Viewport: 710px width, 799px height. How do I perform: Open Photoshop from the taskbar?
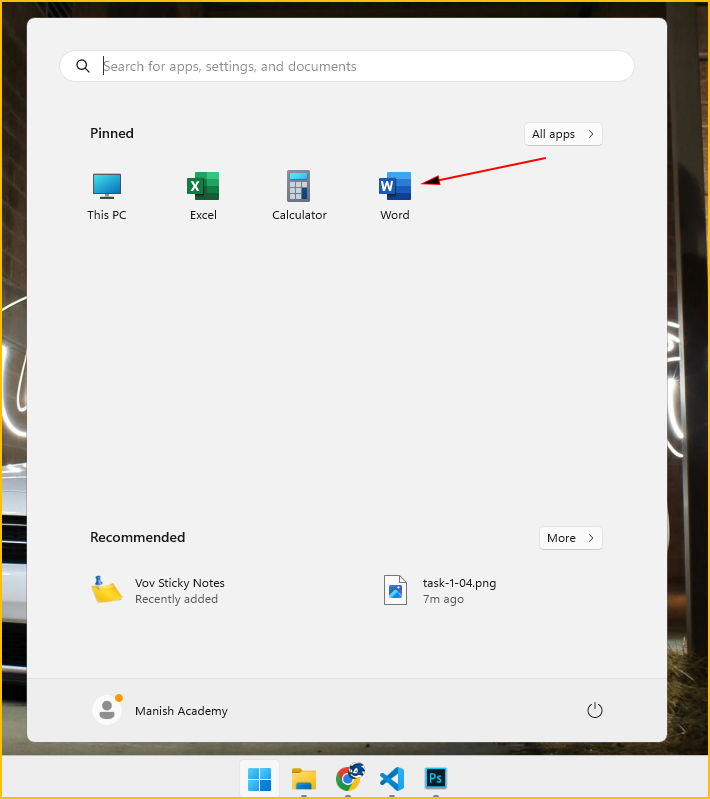[x=435, y=779]
